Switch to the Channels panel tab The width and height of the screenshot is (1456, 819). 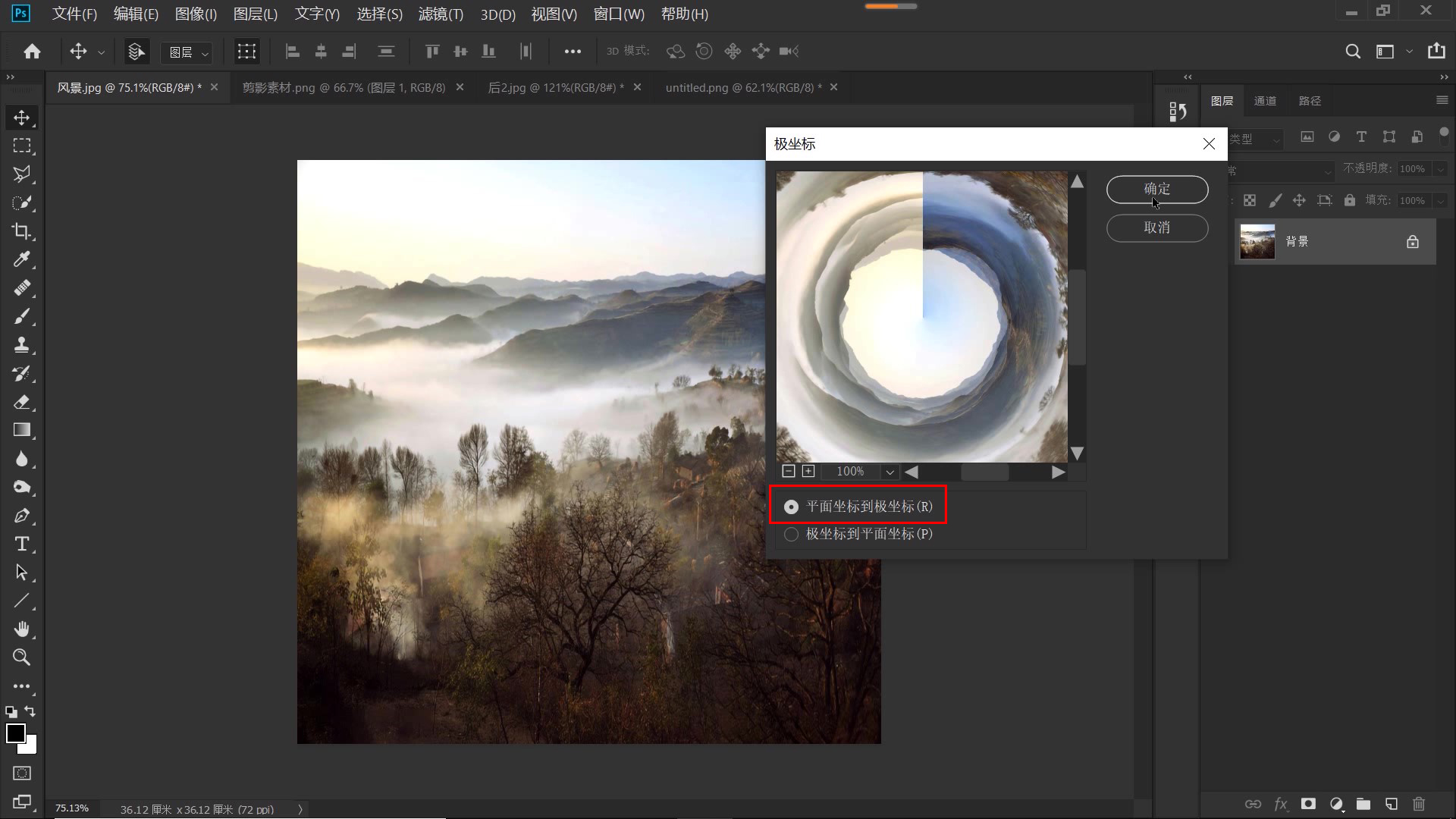(1264, 101)
